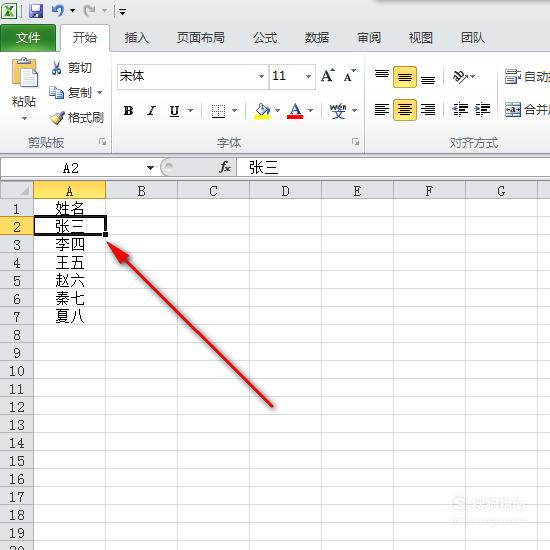Select row 5 header

16,281
